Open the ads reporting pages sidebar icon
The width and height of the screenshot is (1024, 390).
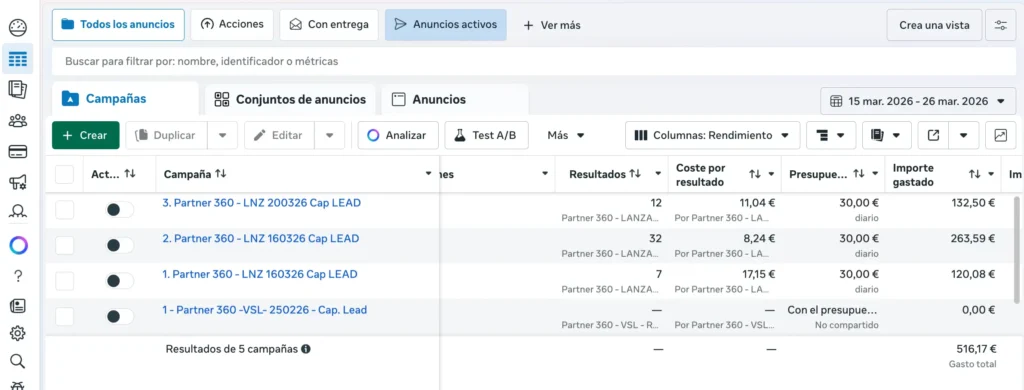coord(18,90)
